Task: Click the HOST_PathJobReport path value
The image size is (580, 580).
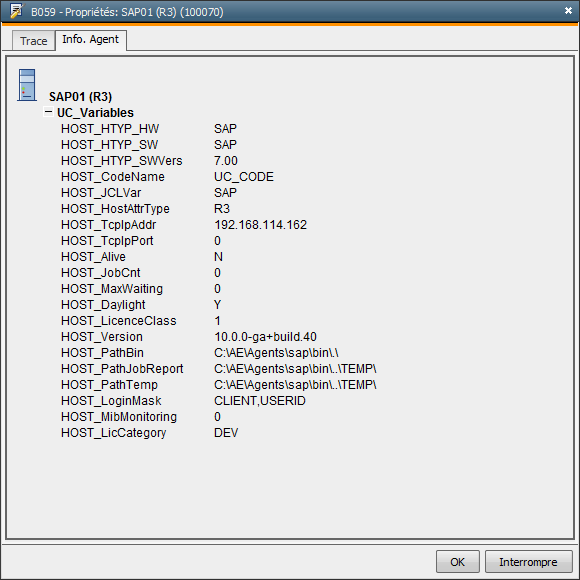Action: click(295, 369)
